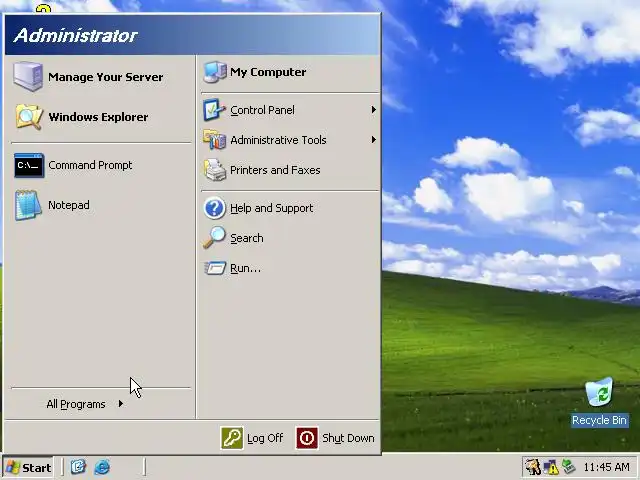Expand the Control Panel submenu arrow
The height and width of the screenshot is (480, 640).
pyautogui.click(x=373, y=110)
